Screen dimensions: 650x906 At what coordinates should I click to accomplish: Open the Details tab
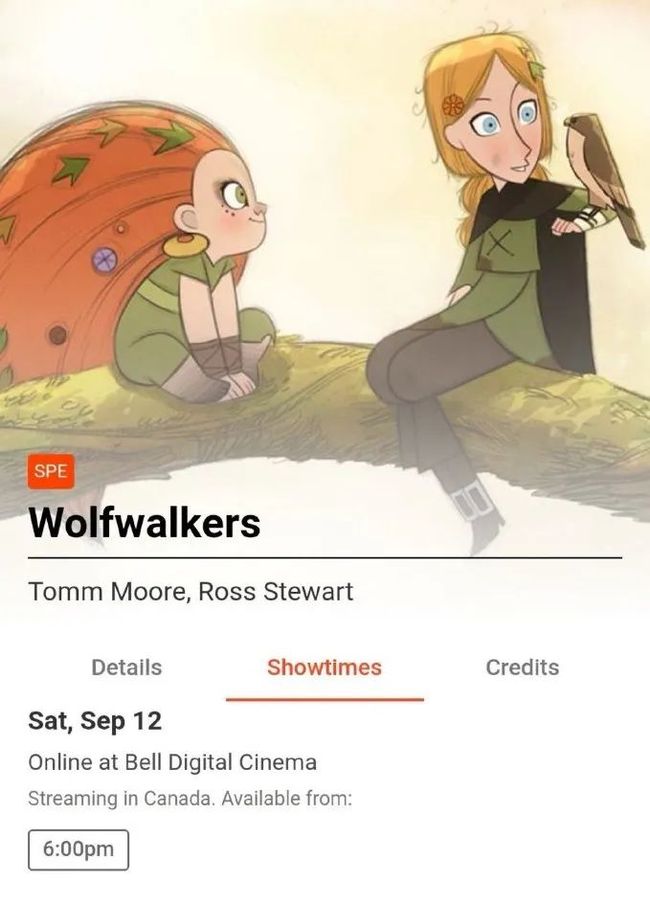click(x=127, y=667)
